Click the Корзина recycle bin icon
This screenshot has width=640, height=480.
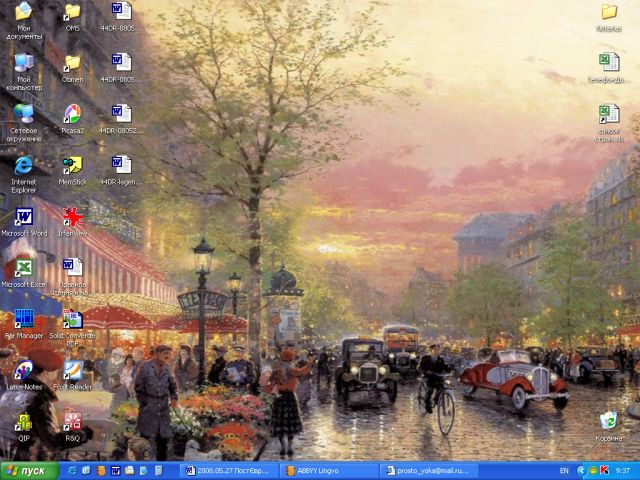(609, 427)
